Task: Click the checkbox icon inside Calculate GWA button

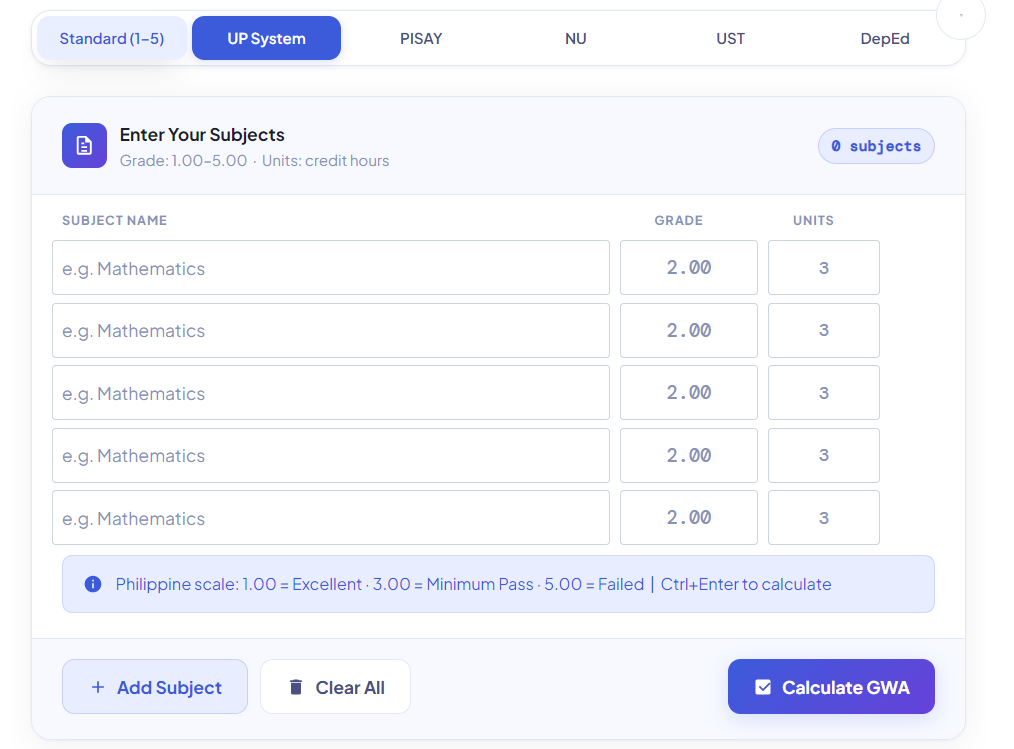Action: point(764,686)
